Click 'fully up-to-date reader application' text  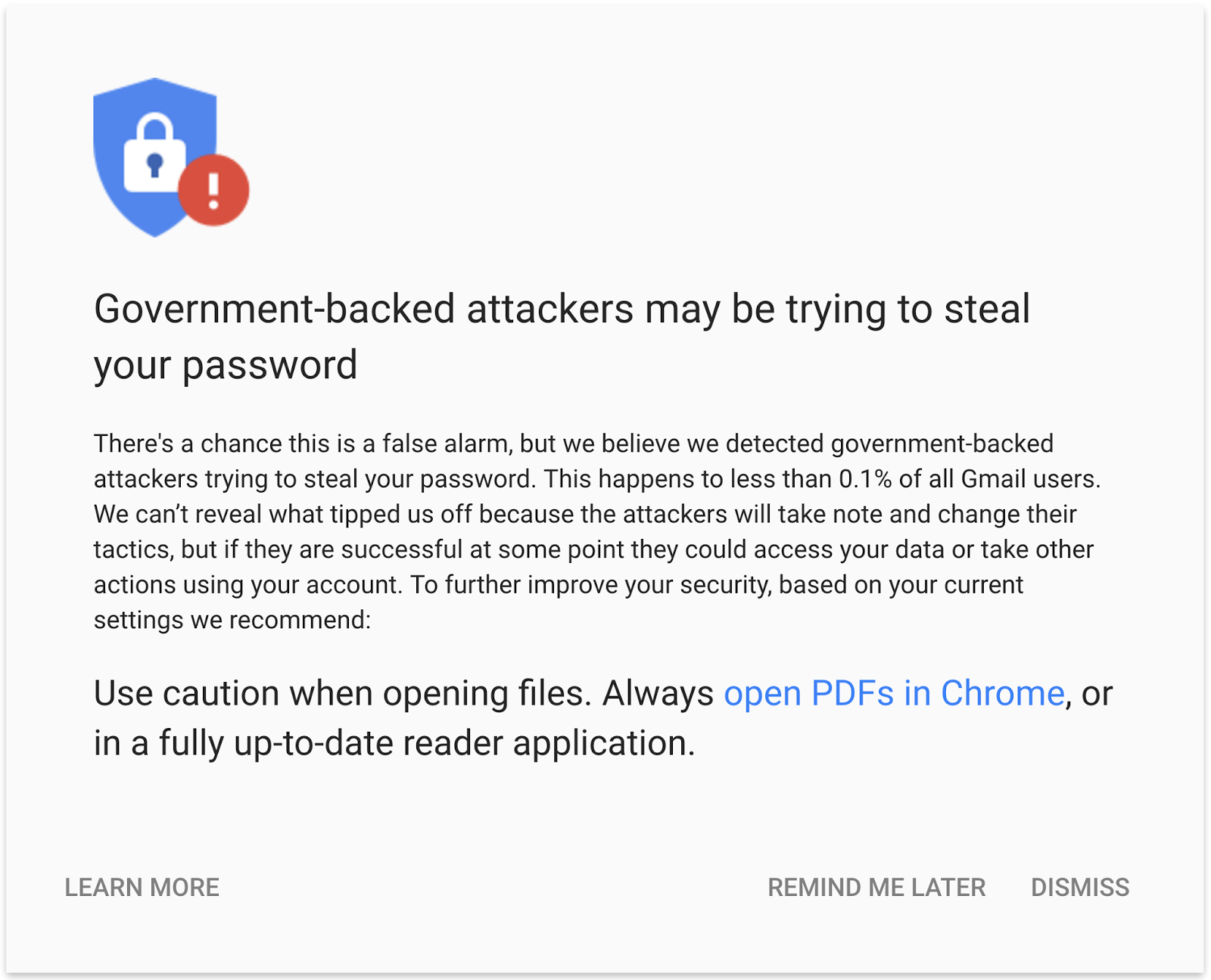pos(426,743)
